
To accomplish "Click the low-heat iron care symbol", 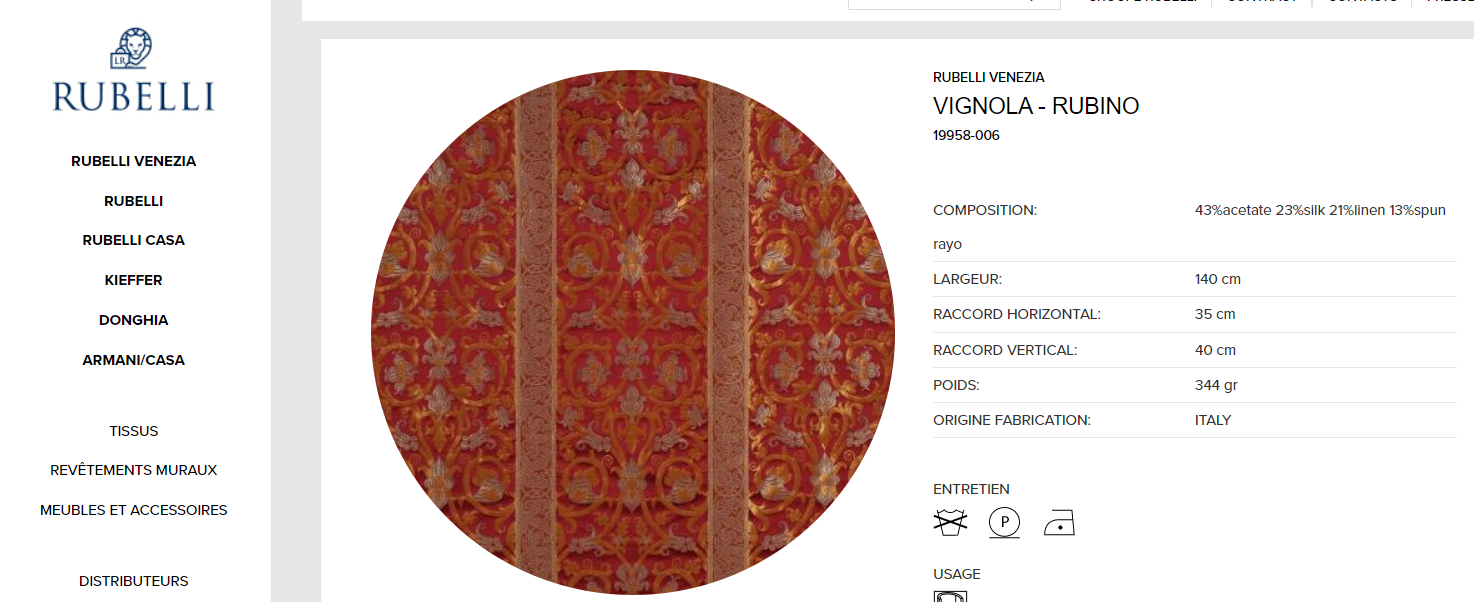I will [x=1059, y=523].
